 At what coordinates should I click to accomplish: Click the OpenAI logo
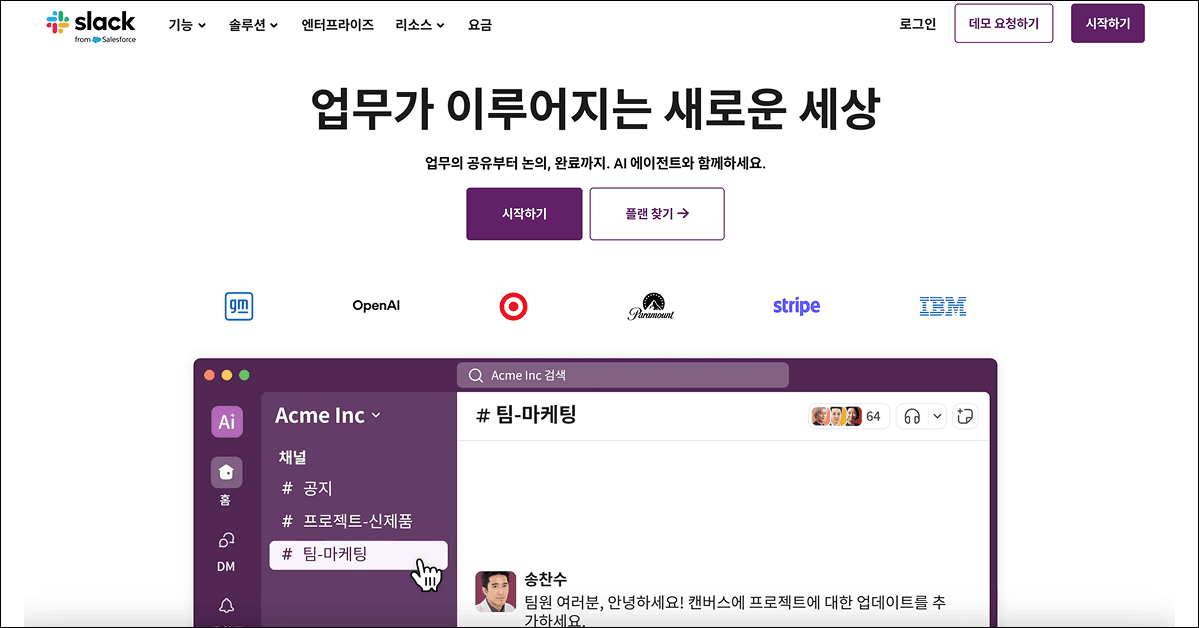pos(376,306)
